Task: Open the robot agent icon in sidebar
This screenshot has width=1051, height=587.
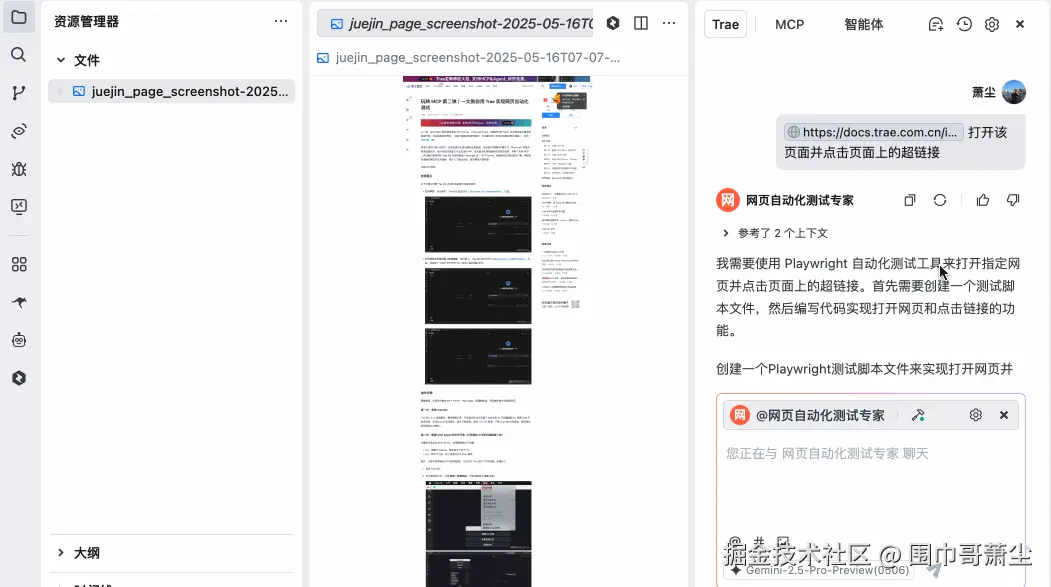Action: [19, 340]
